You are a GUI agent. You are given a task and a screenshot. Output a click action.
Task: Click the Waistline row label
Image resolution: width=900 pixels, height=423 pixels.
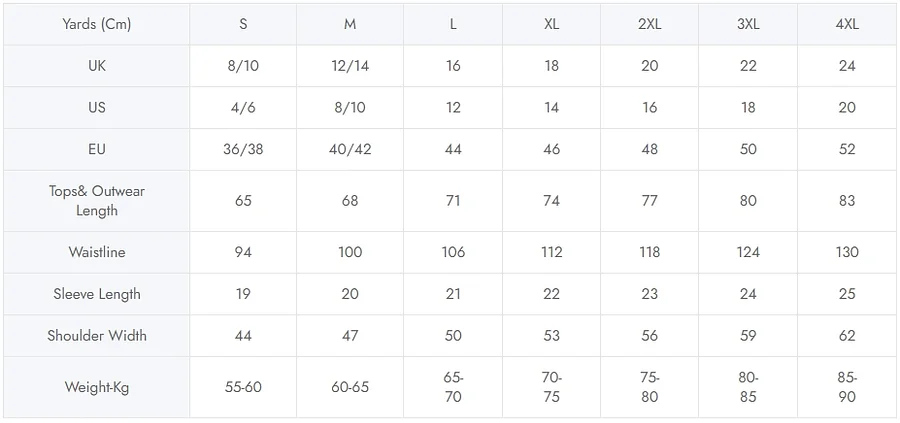point(96,252)
